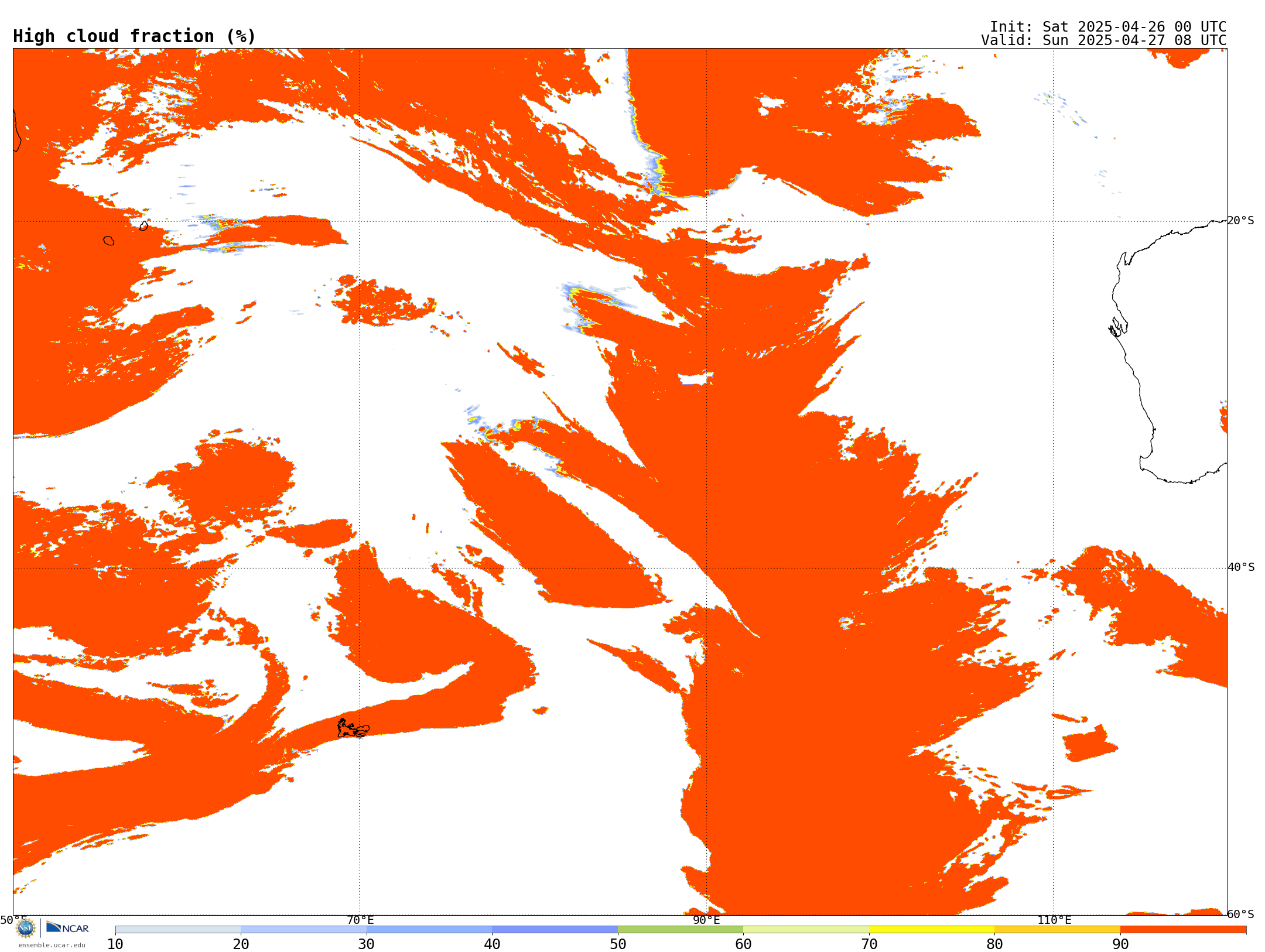Click the 'Valid: Sun 2025-04-27 08 UTC' text
Image resolution: width=1265 pixels, height=952 pixels.
(x=1104, y=40)
